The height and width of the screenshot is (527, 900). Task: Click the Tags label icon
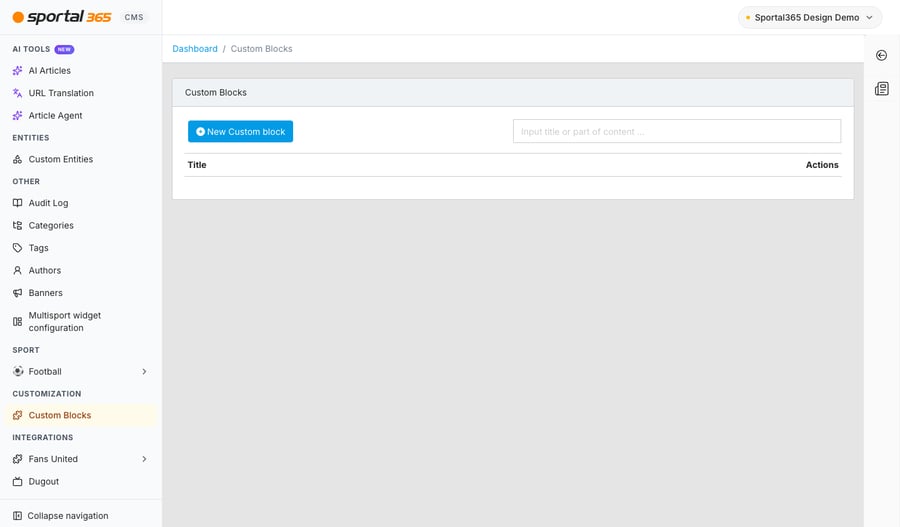point(18,247)
